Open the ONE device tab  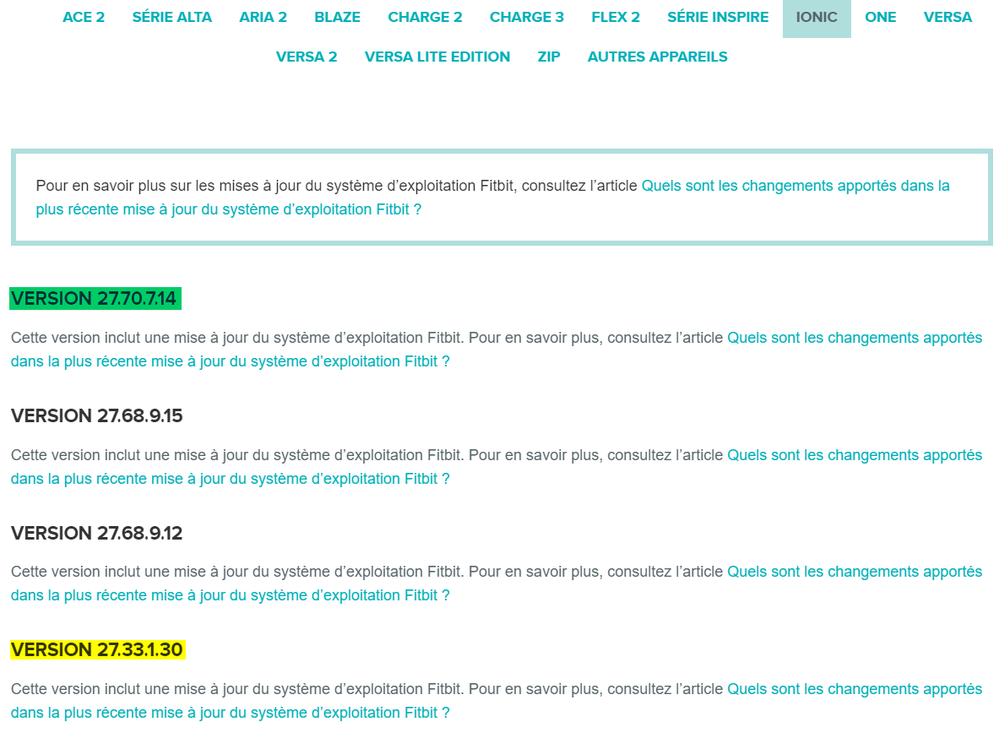click(880, 17)
